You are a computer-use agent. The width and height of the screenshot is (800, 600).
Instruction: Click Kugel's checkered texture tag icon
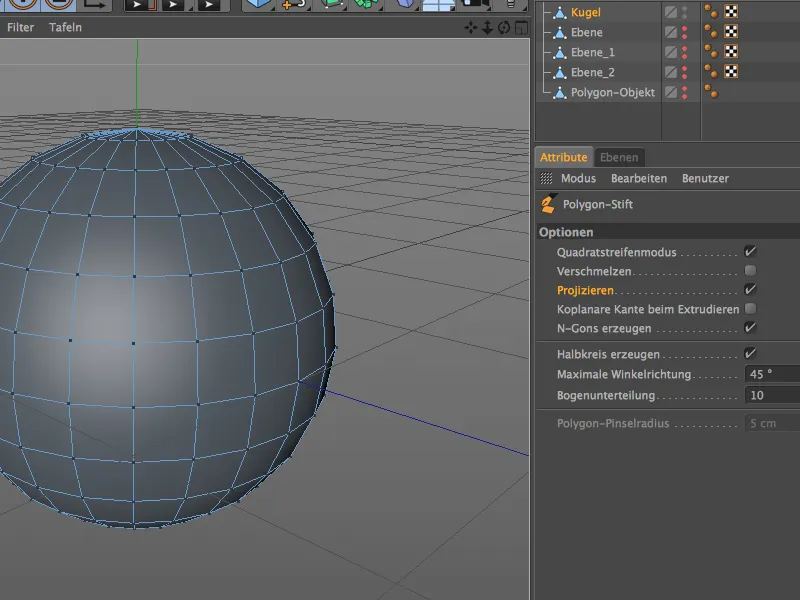coord(732,12)
